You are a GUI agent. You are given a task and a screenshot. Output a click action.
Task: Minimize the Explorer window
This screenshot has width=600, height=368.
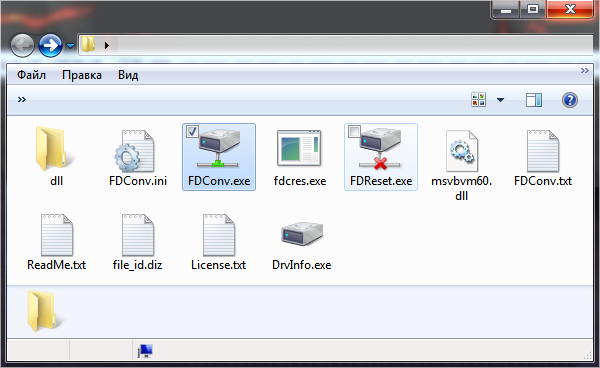click(x=505, y=10)
